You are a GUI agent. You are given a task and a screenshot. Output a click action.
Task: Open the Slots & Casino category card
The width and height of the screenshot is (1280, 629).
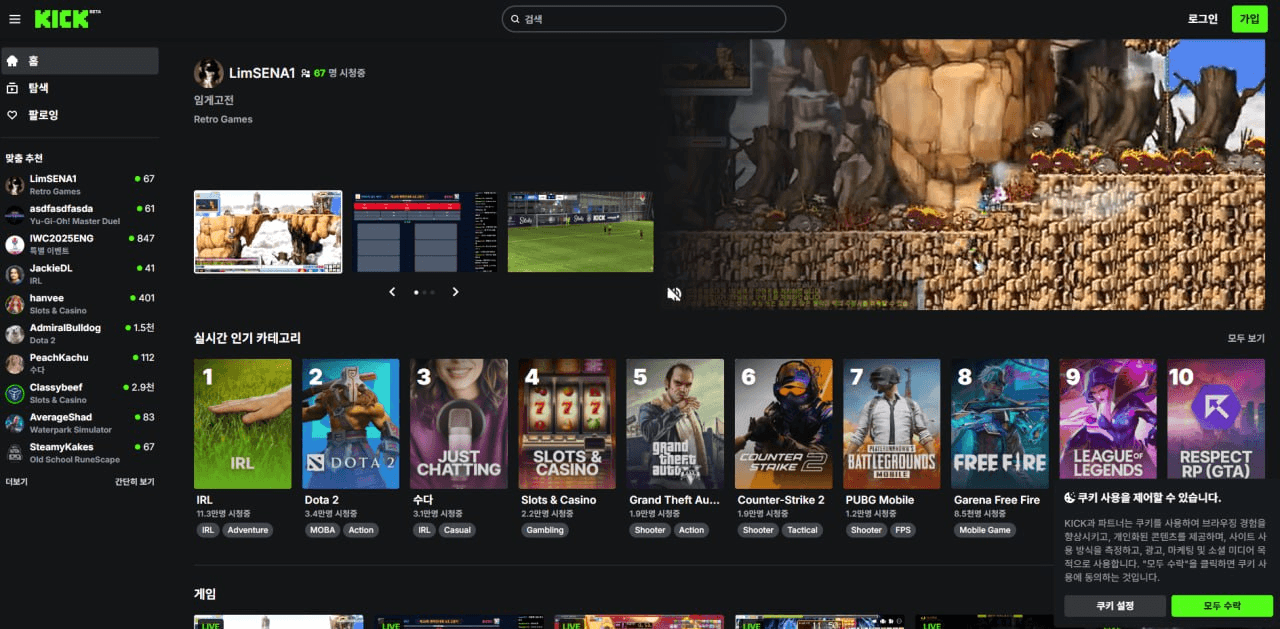point(567,424)
